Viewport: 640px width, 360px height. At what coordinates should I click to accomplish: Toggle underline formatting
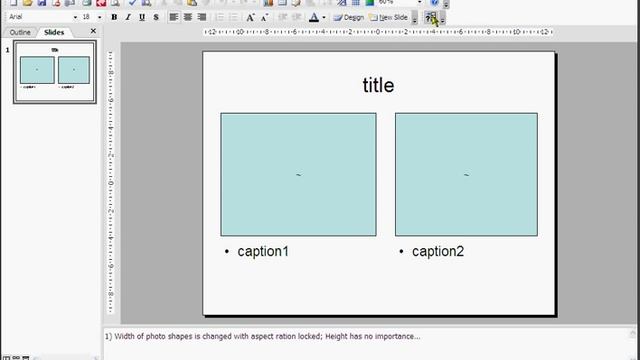pos(142,17)
